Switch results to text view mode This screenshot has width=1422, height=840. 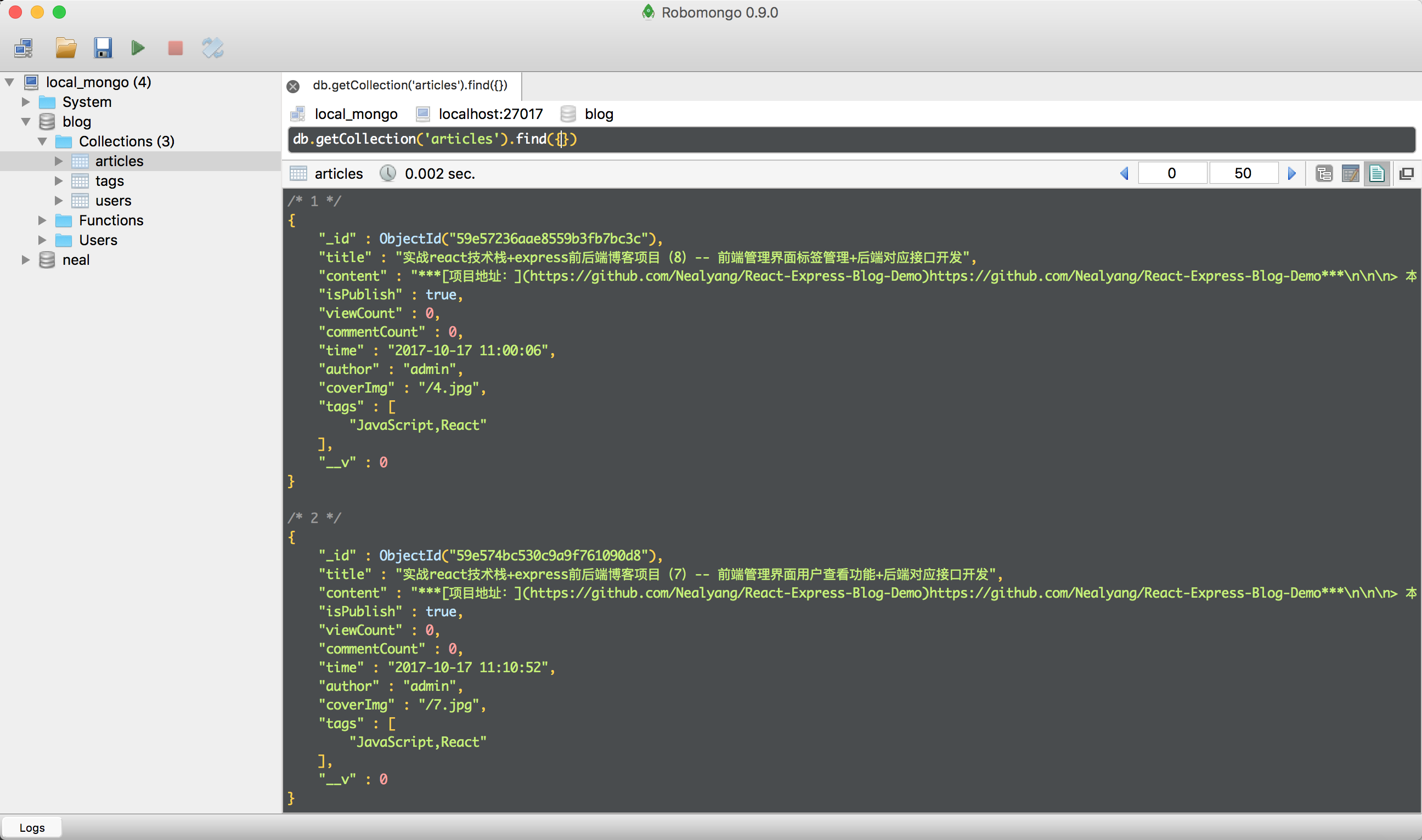coord(1377,173)
